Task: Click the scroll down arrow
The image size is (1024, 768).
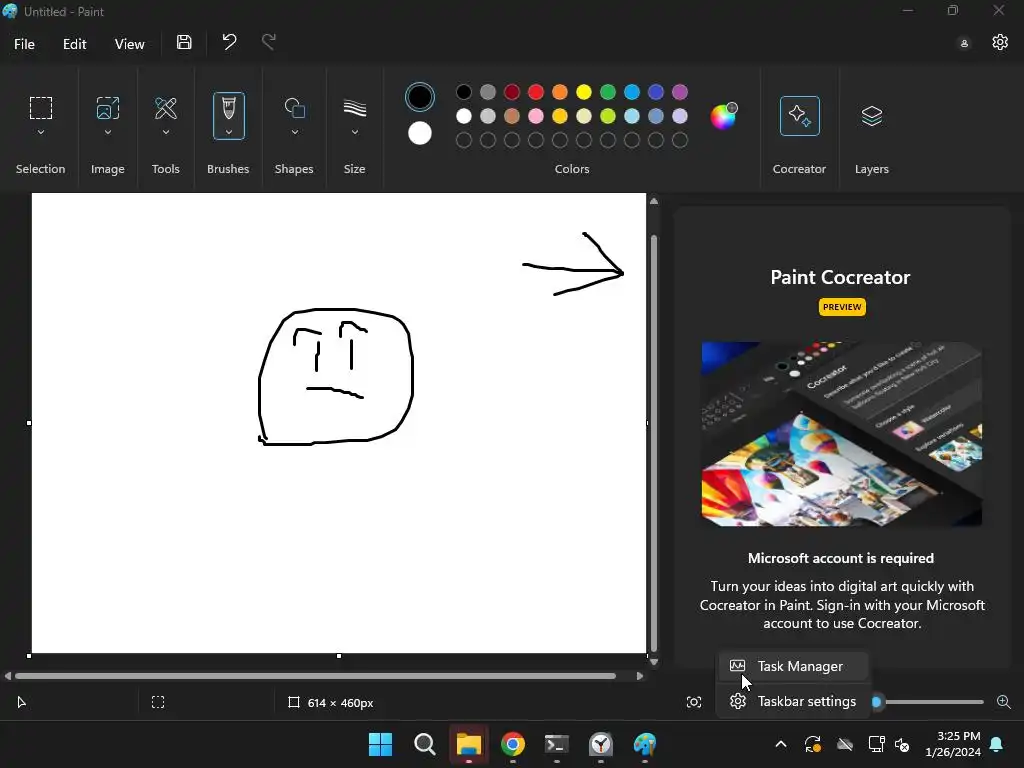Action: (x=654, y=662)
